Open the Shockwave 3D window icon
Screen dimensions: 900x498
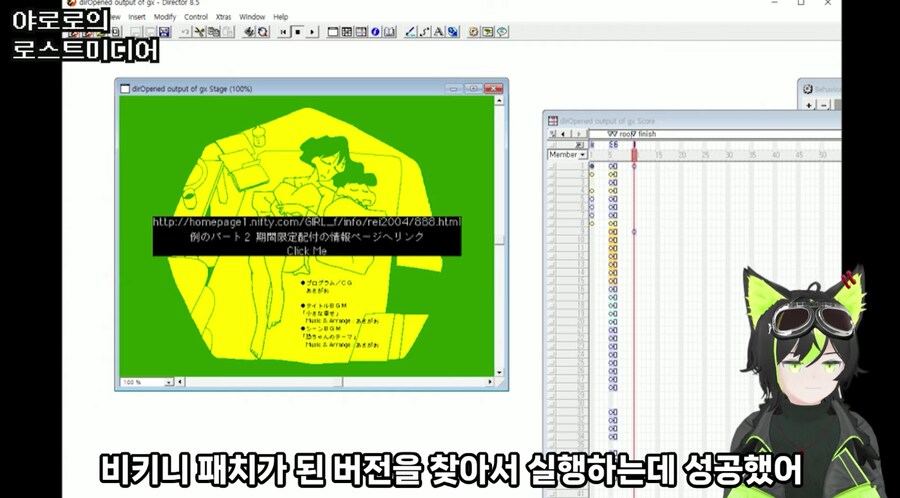point(452,32)
